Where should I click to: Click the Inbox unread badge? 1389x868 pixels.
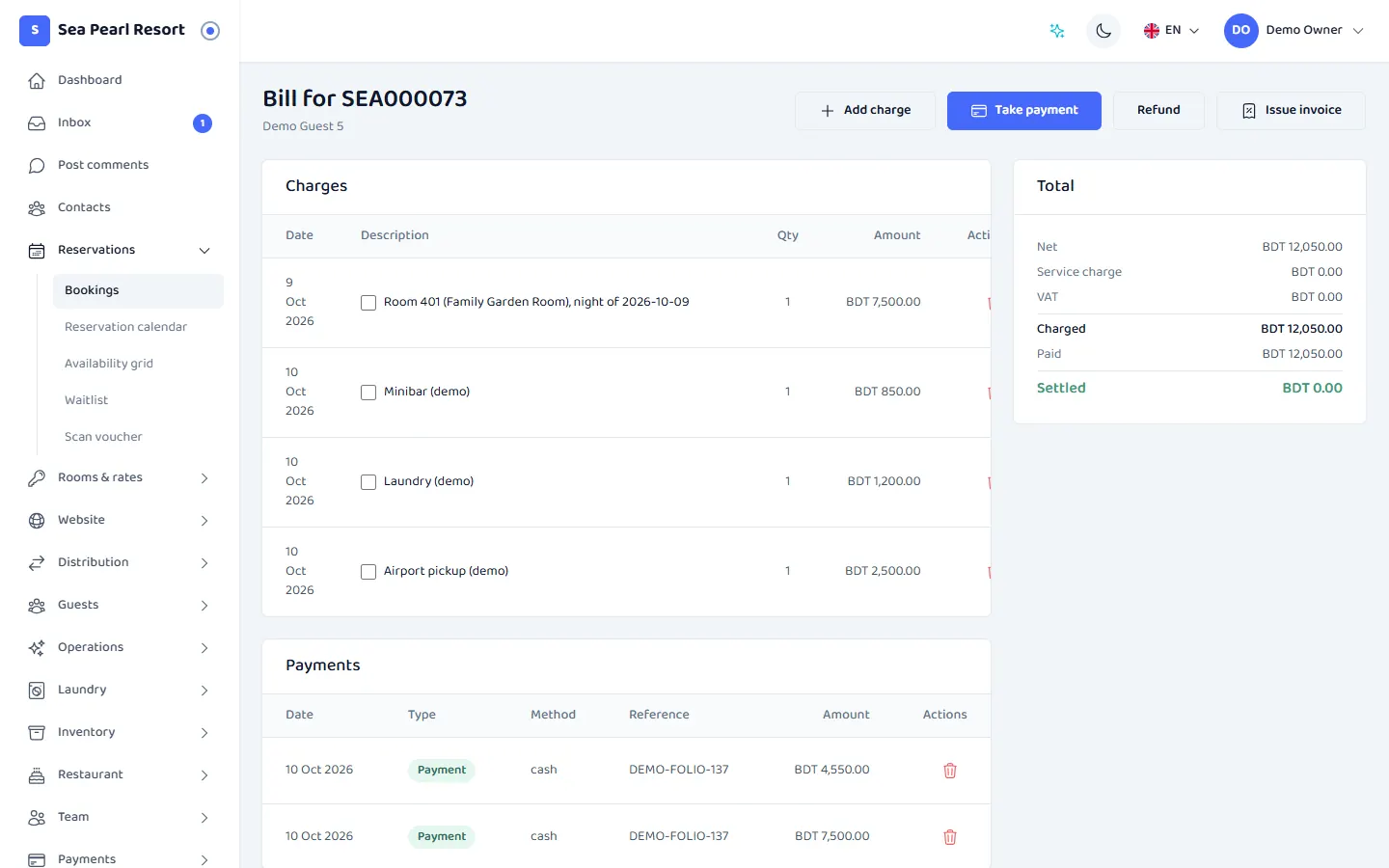tap(203, 123)
